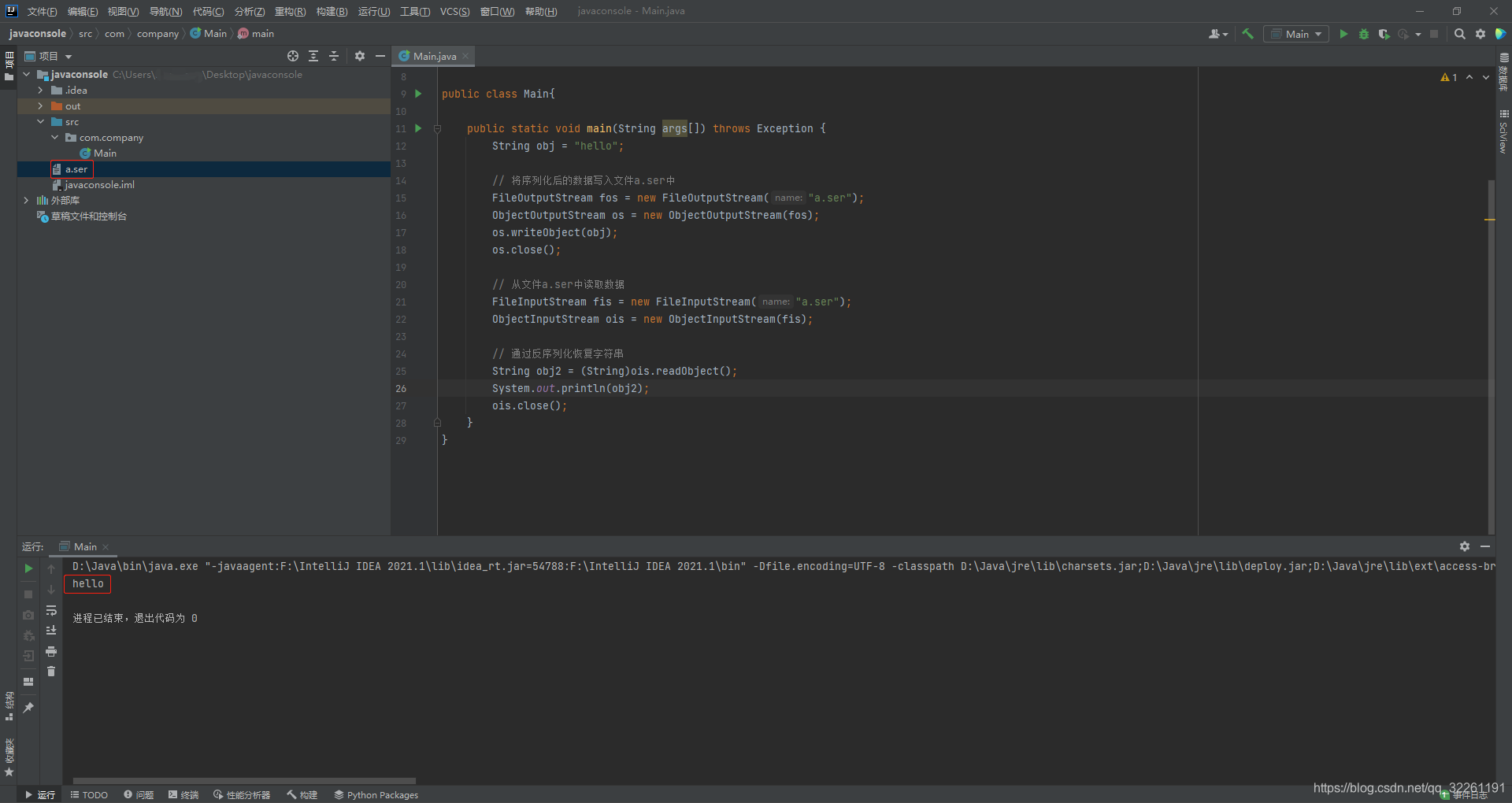Open the VCS menu
The image size is (1512, 803).
[x=454, y=11]
